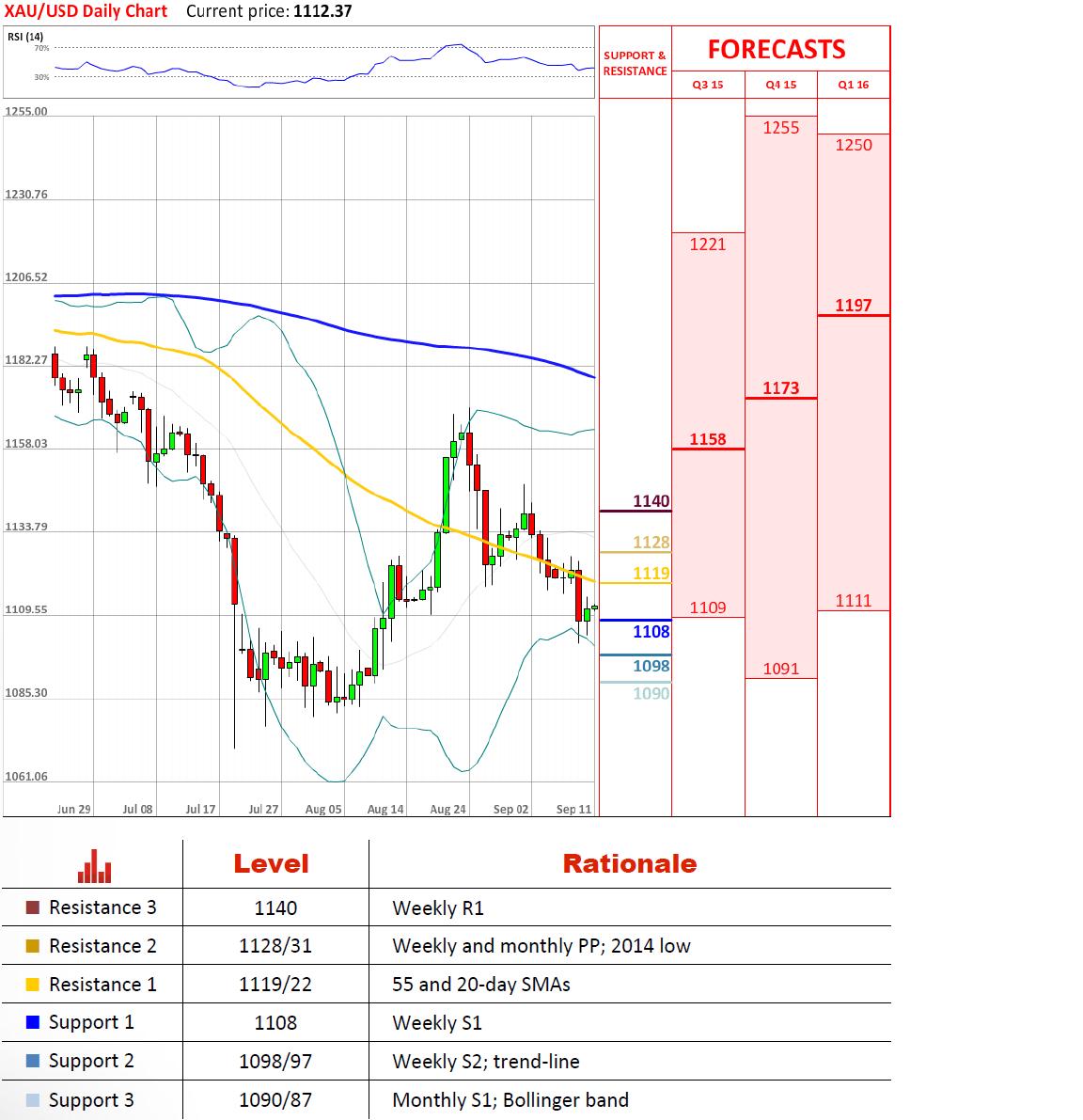Click the Q4 15 low forecast 1091
The height and width of the screenshot is (1120, 1083).
[x=781, y=670]
